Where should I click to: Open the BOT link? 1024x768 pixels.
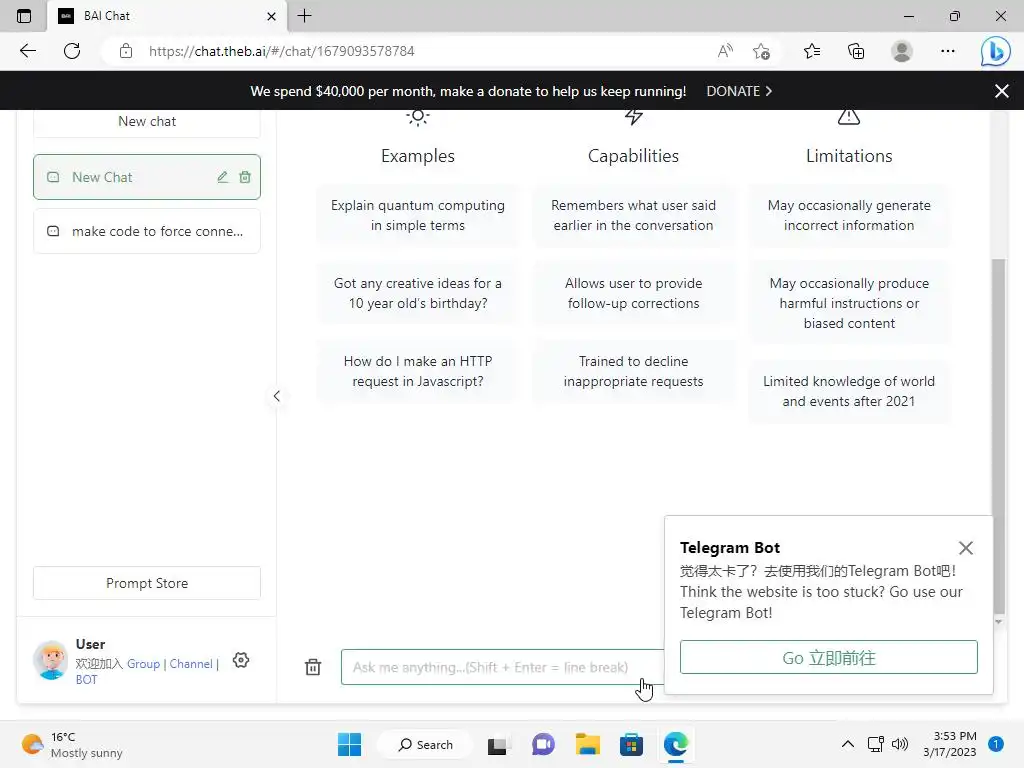click(86, 679)
